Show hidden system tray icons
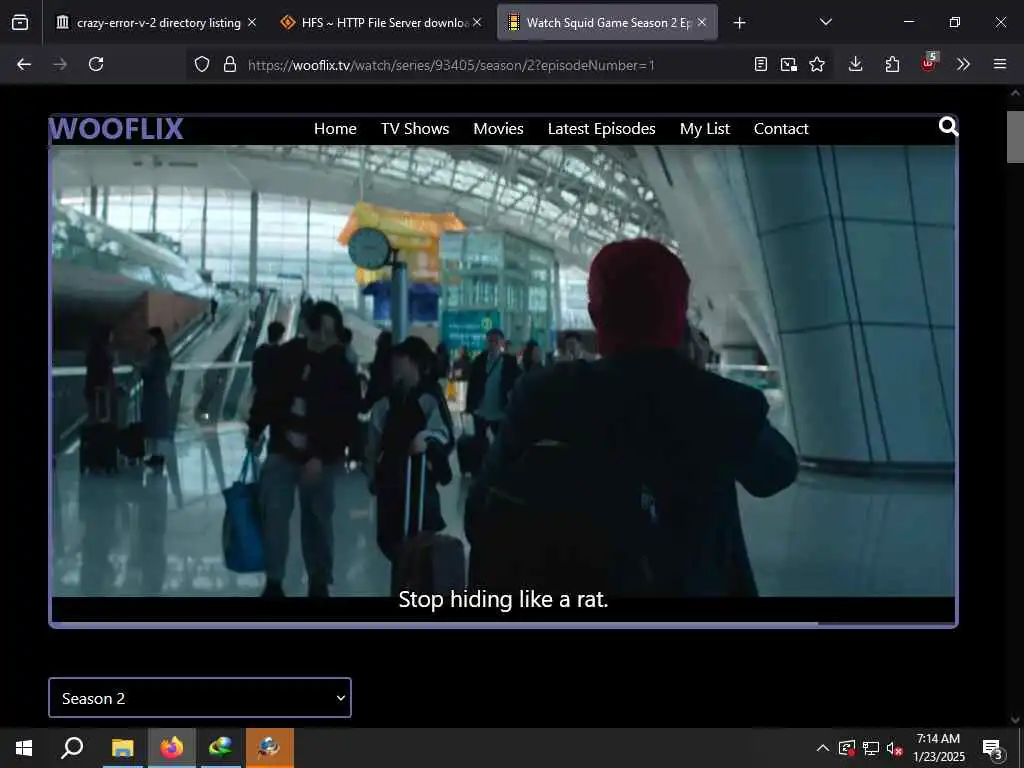The image size is (1024, 768). coord(823,748)
